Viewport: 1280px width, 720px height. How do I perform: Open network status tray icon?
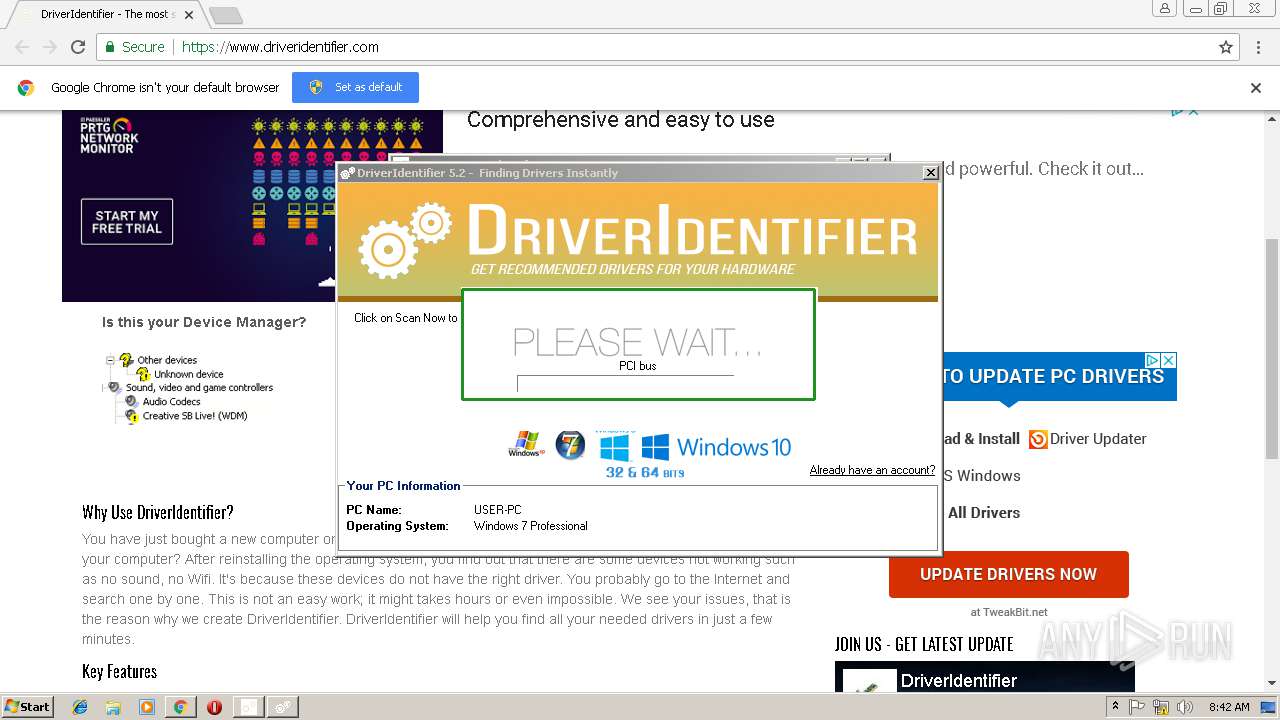pyautogui.click(x=1161, y=707)
